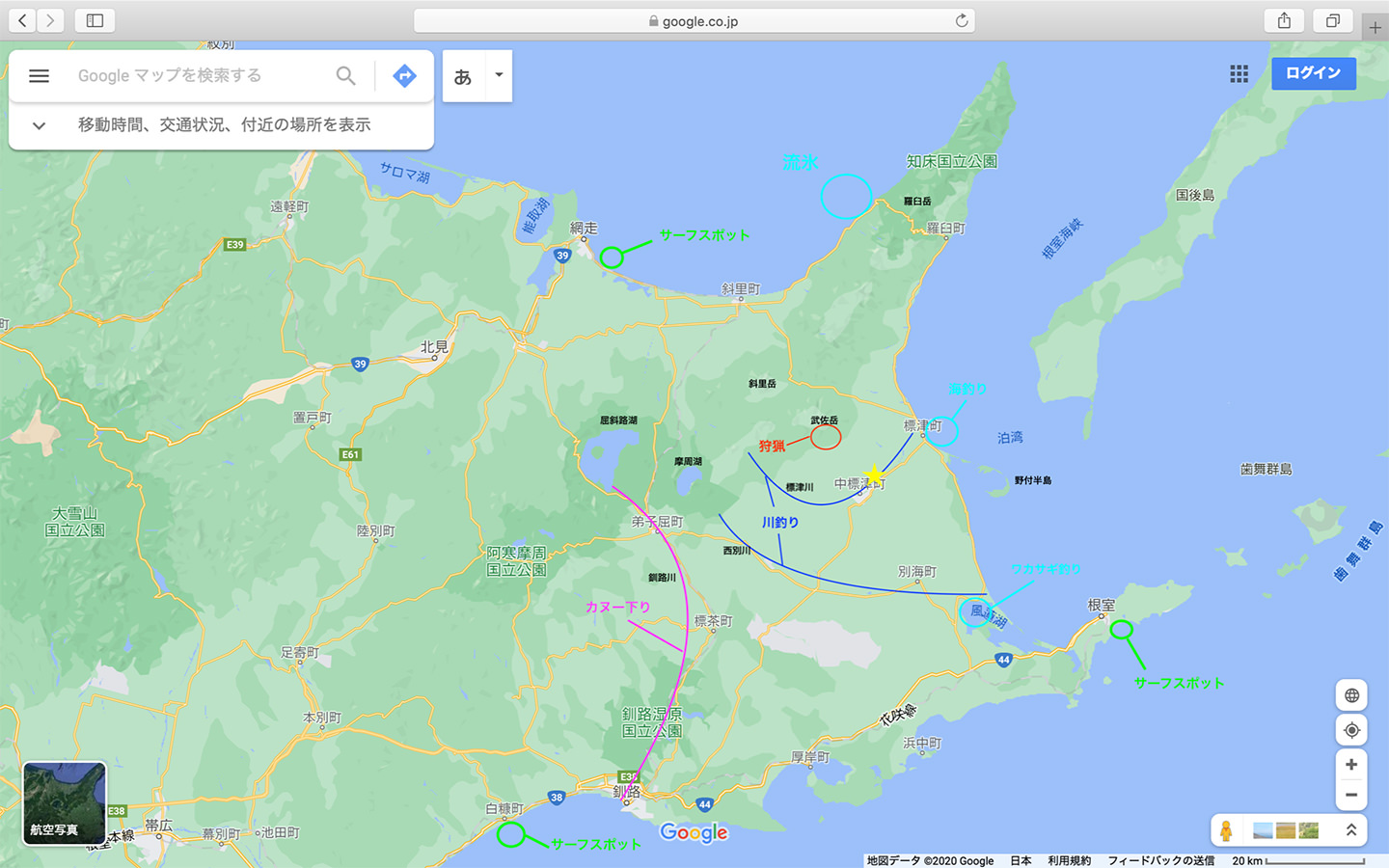
Task: Zoom out with the minus button
Action: (1351, 796)
